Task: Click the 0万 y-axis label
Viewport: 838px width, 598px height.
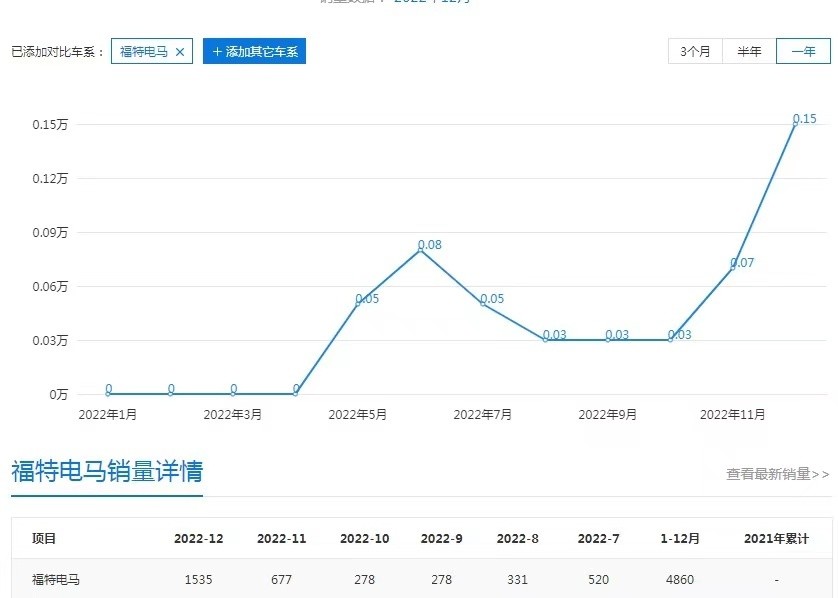Action: tap(59, 394)
